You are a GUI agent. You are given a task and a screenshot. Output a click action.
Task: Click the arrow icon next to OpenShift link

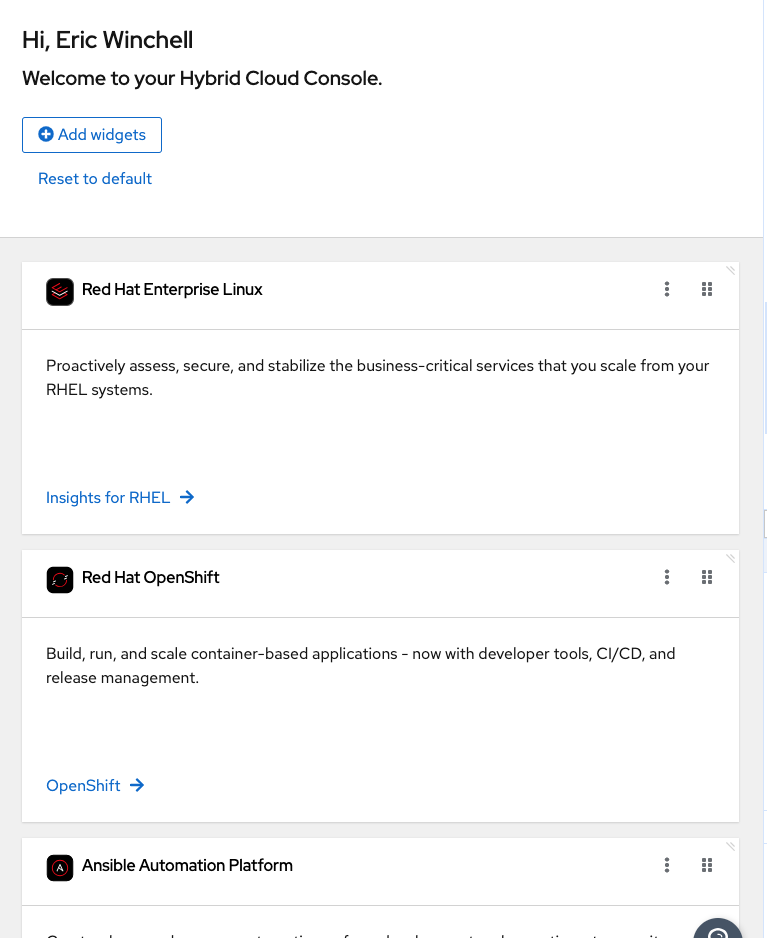(137, 786)
